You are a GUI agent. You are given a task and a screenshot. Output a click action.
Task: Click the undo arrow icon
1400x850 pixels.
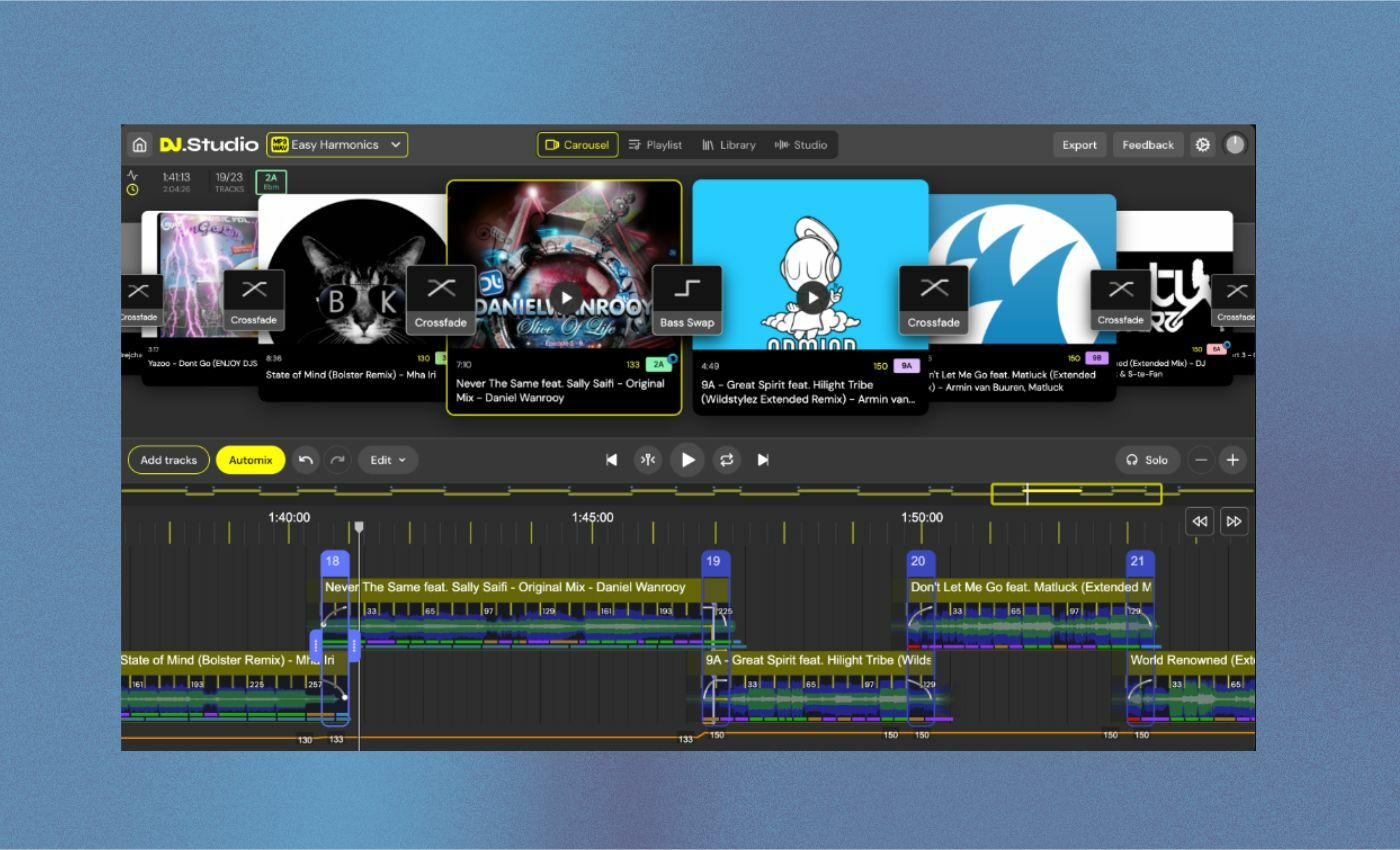pyautogui.click(x=306, y=460)
